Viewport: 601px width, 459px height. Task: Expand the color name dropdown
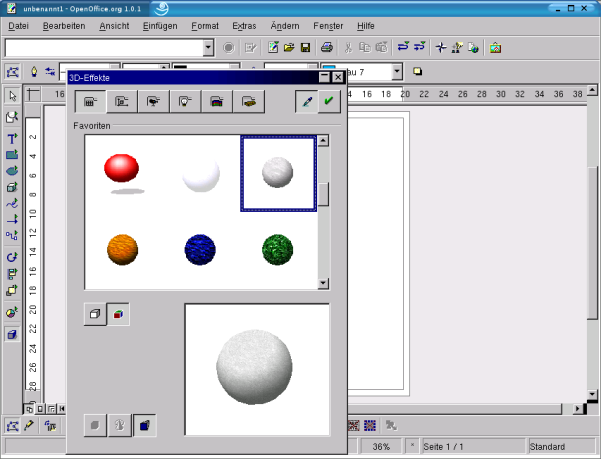tap(397, 71)
